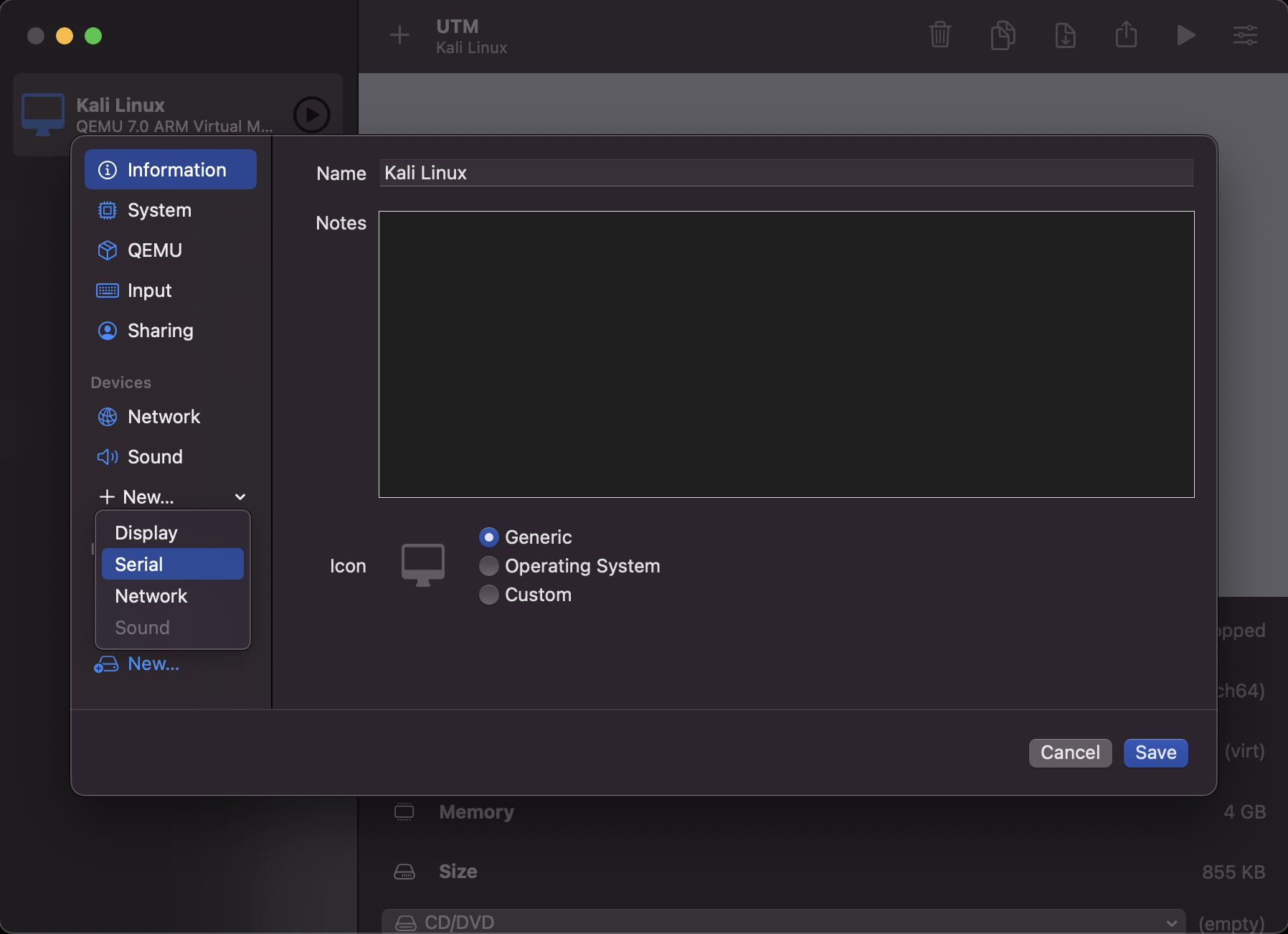Viewport: 1288px width, 934px height.
Task: Select the Generic icon option
Action: 488,537
